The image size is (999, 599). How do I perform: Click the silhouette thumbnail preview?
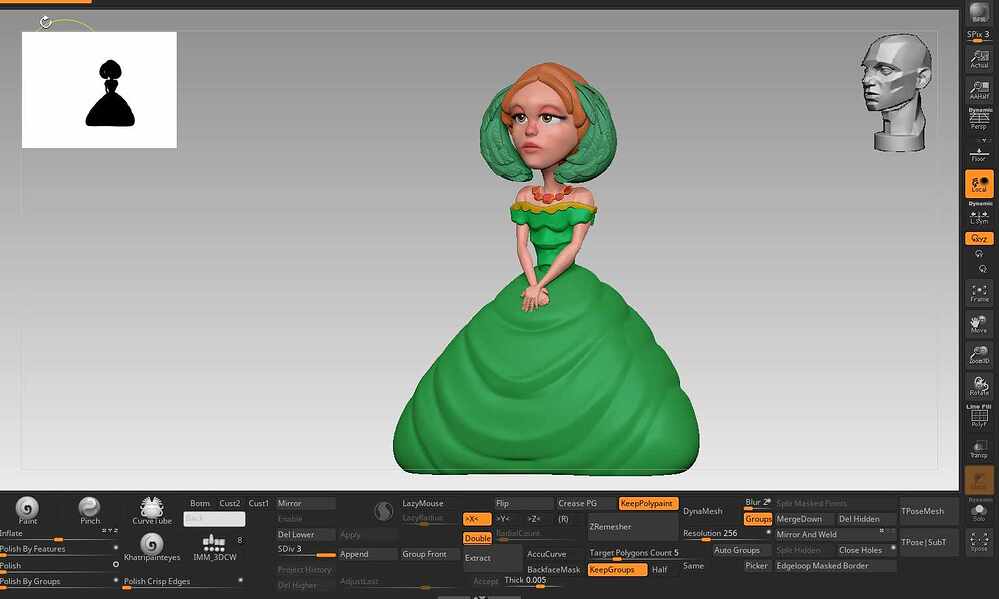100,90
